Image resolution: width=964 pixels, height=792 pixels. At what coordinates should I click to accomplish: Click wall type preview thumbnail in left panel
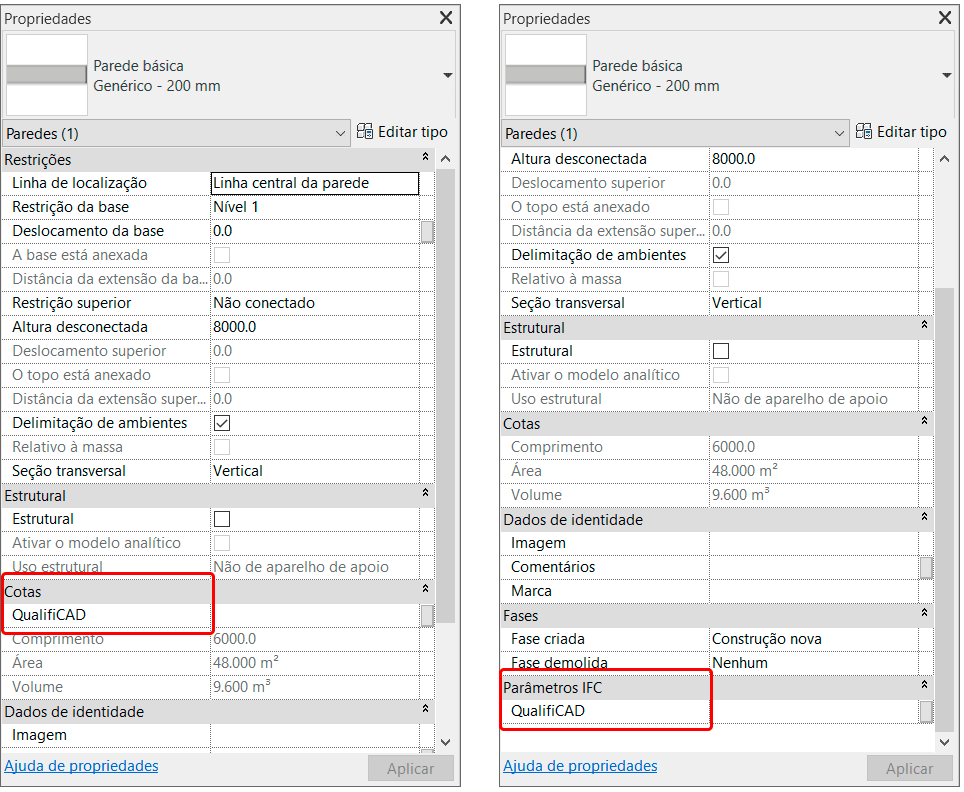coord(47,75)
